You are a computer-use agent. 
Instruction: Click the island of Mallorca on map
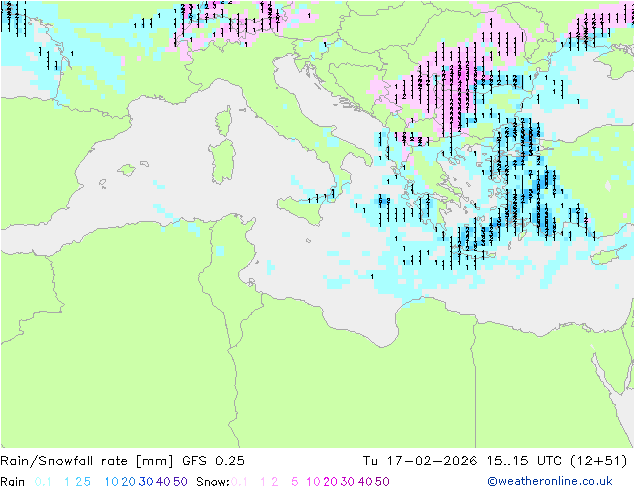(127, 170)
